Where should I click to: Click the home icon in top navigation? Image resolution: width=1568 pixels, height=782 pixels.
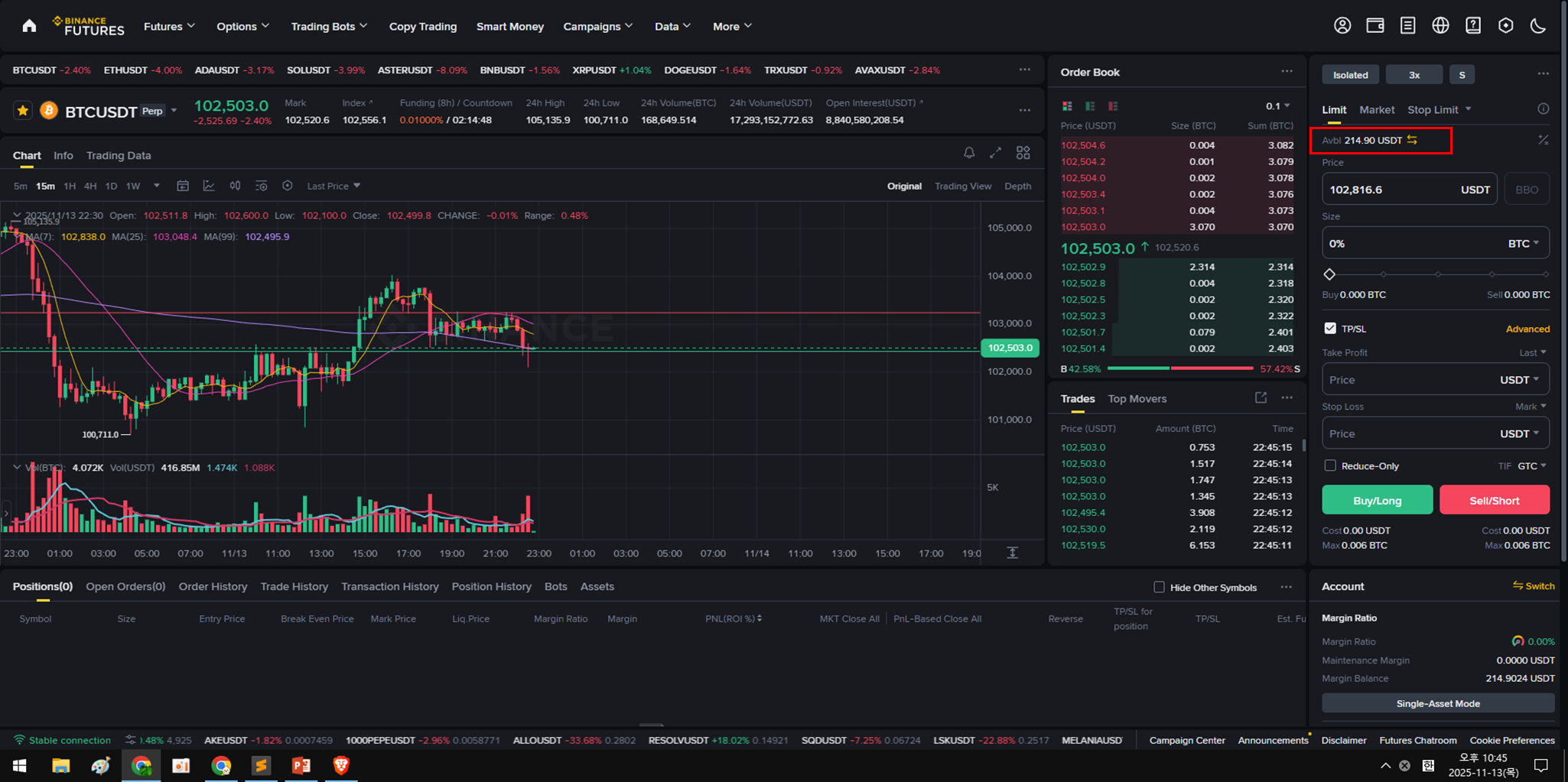point(29,26)
